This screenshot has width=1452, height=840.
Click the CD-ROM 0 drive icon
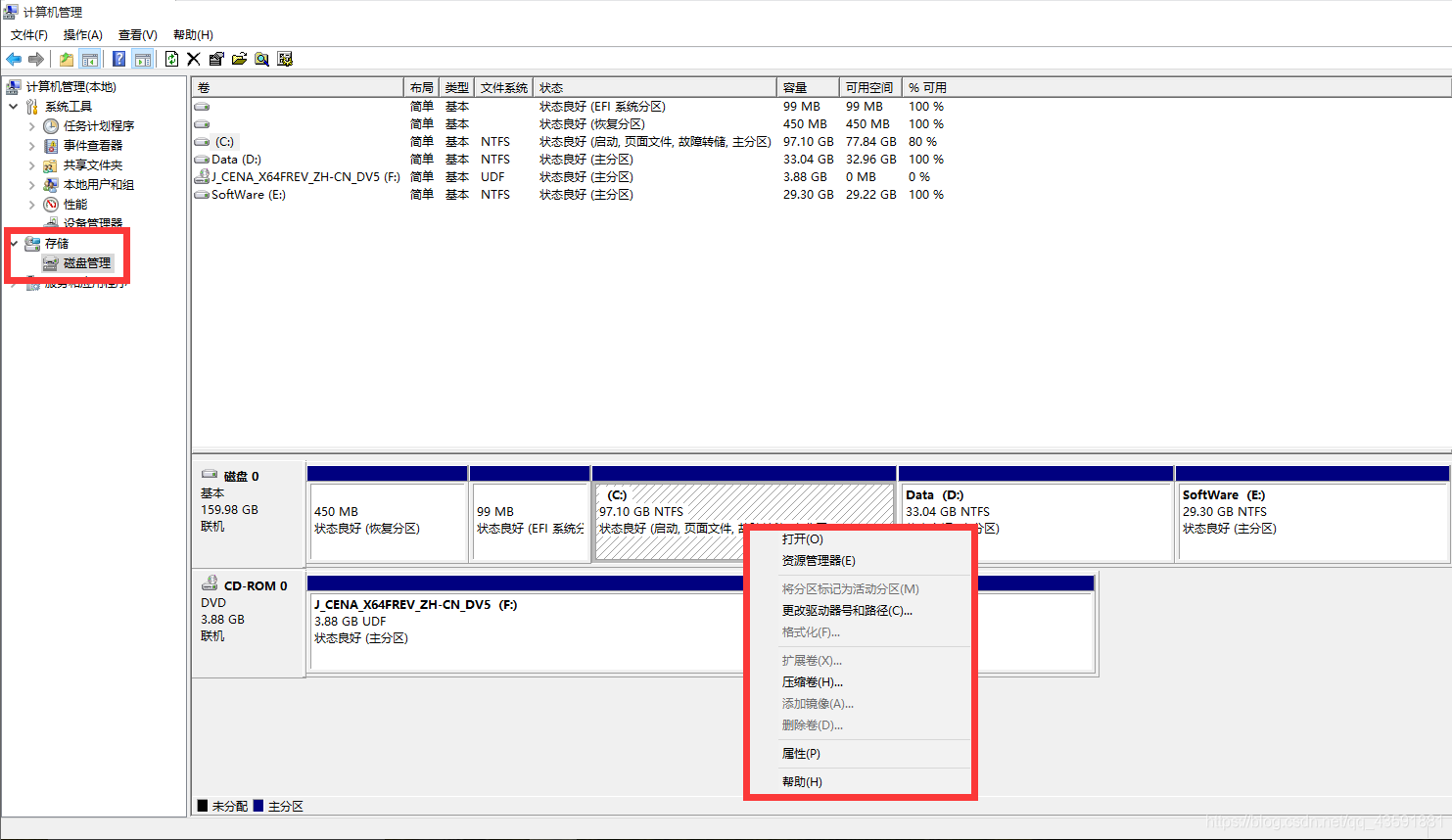(x=209, y=584)
